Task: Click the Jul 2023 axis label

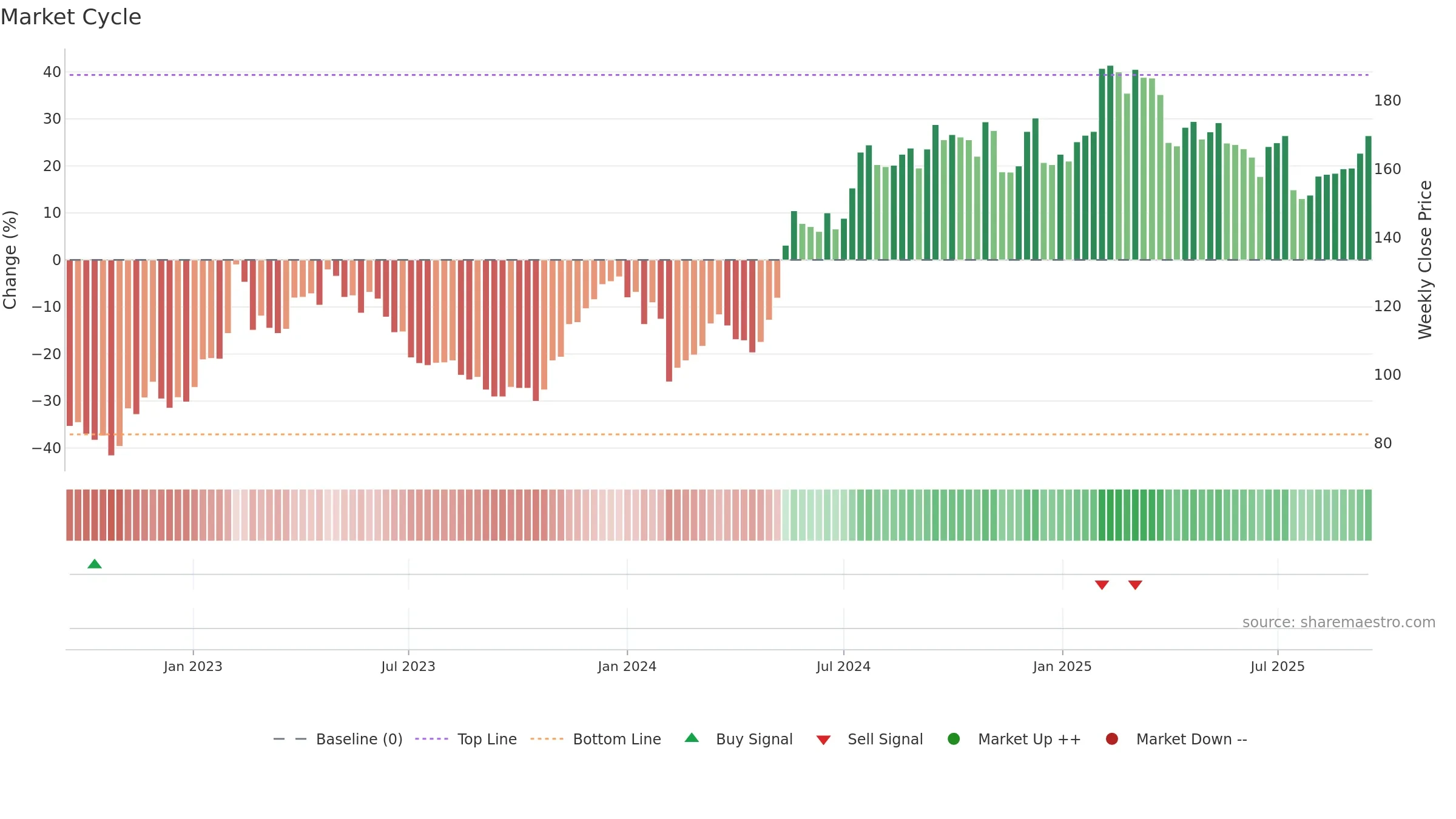Action: (408, 667)
